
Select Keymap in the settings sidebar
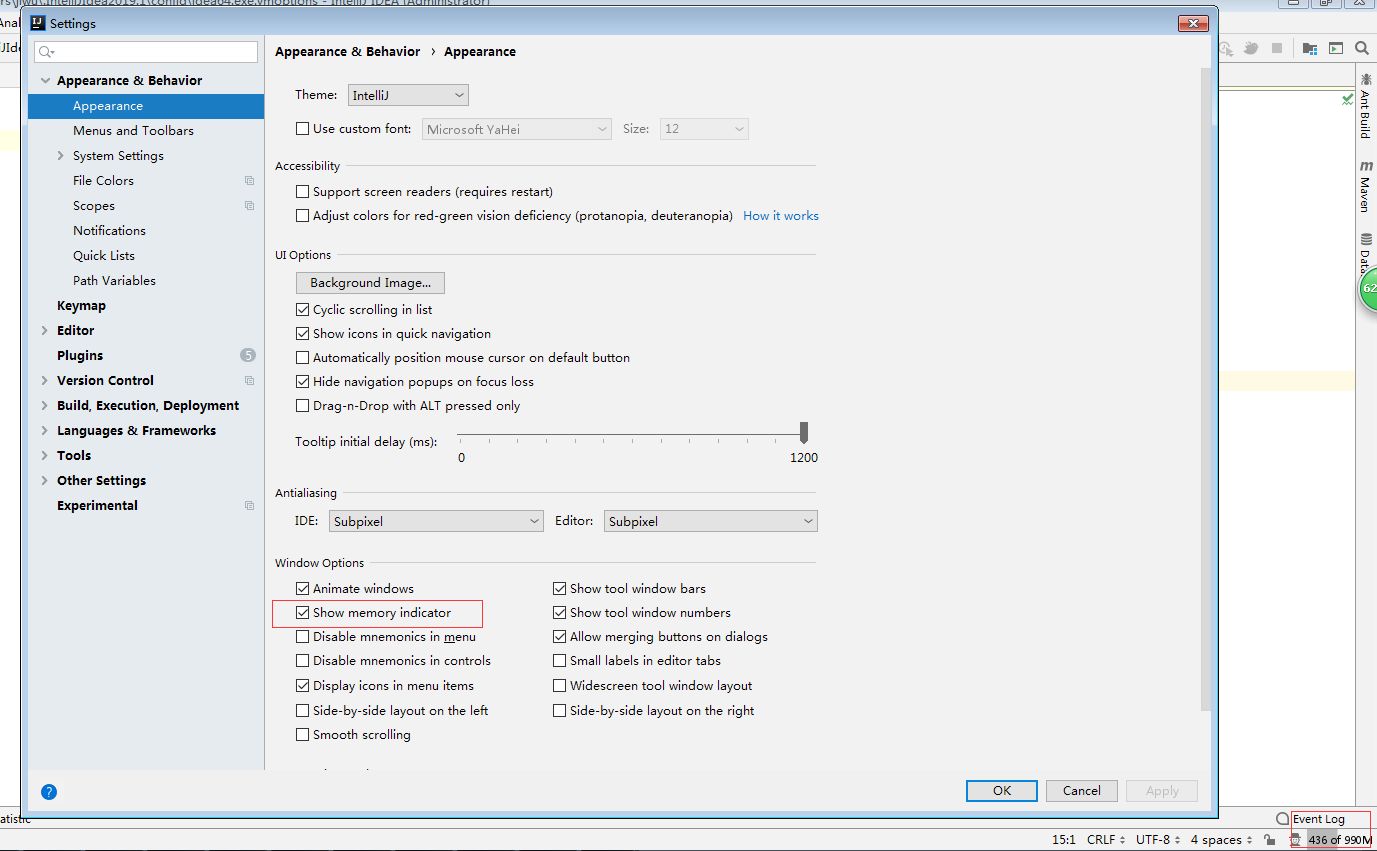tap(81, 306)
